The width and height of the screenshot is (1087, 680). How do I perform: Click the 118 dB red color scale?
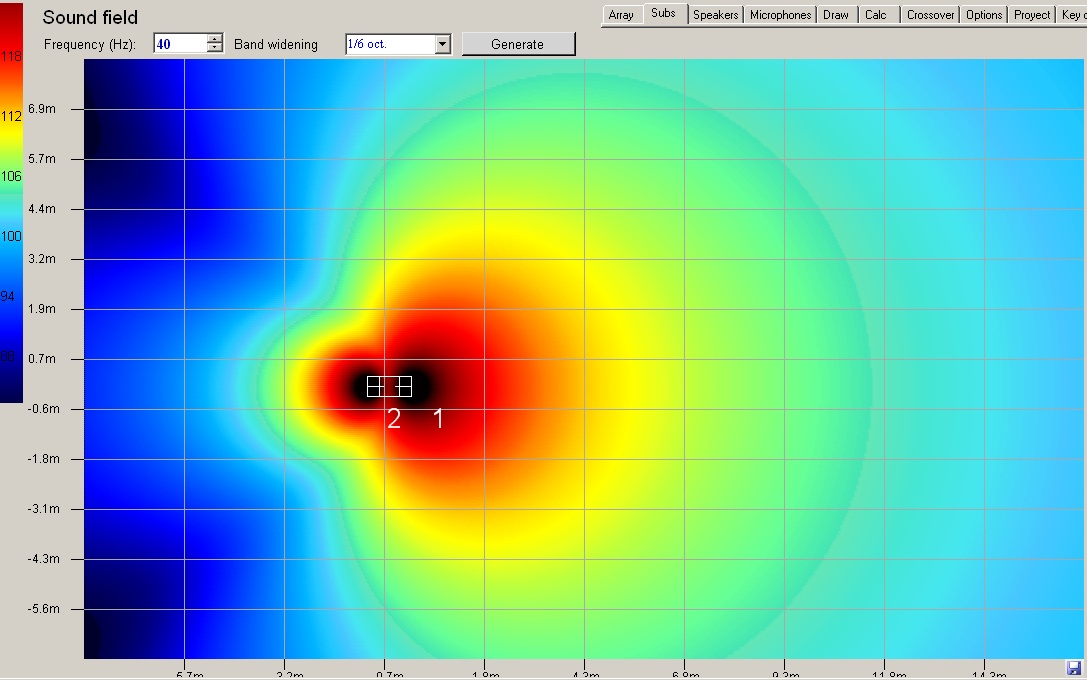pos(11,56)
